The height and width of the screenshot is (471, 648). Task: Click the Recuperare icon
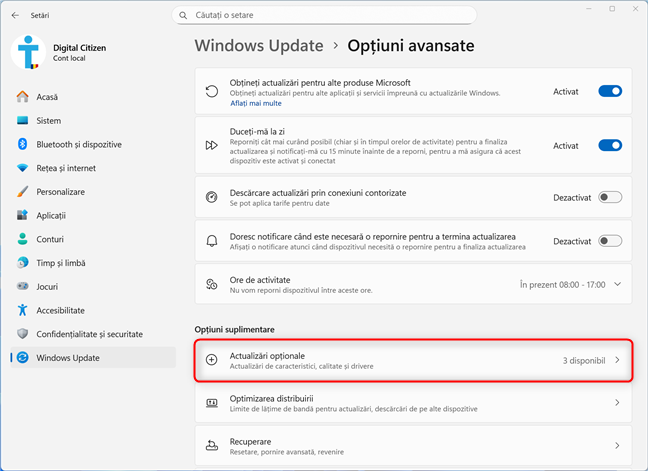212,445
